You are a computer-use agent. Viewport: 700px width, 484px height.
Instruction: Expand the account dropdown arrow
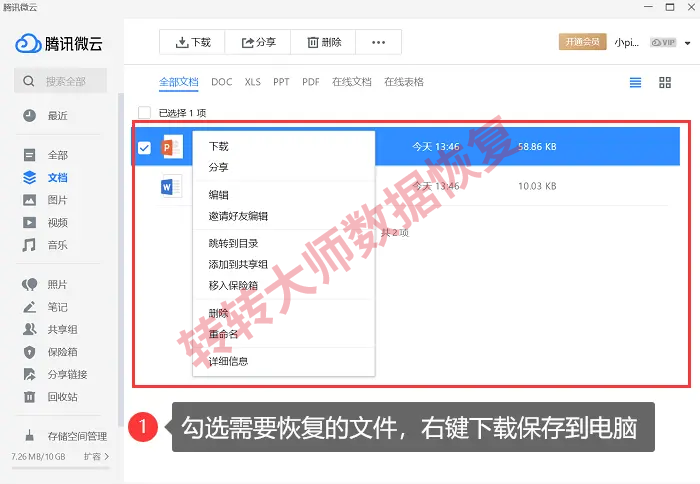[688, 43]
